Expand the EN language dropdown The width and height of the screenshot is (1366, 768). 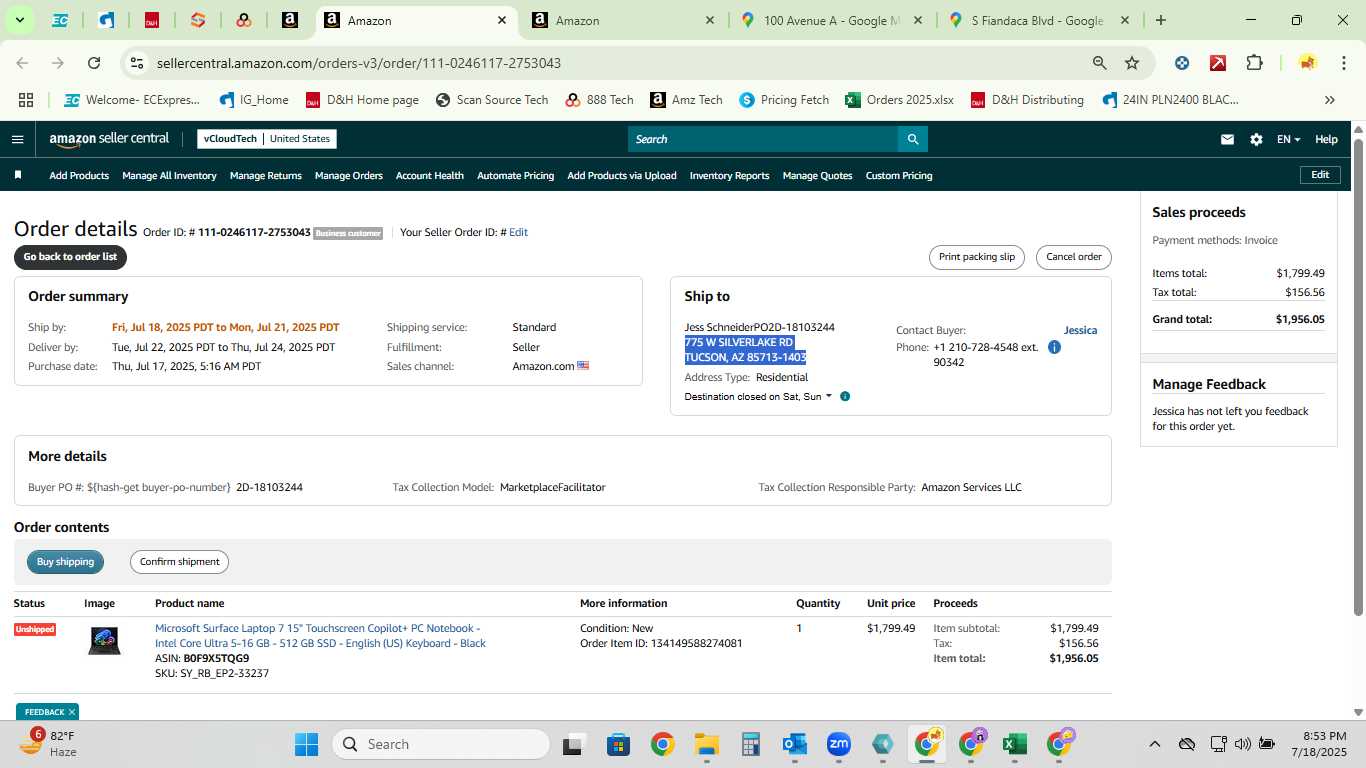tap(1288, 139)
